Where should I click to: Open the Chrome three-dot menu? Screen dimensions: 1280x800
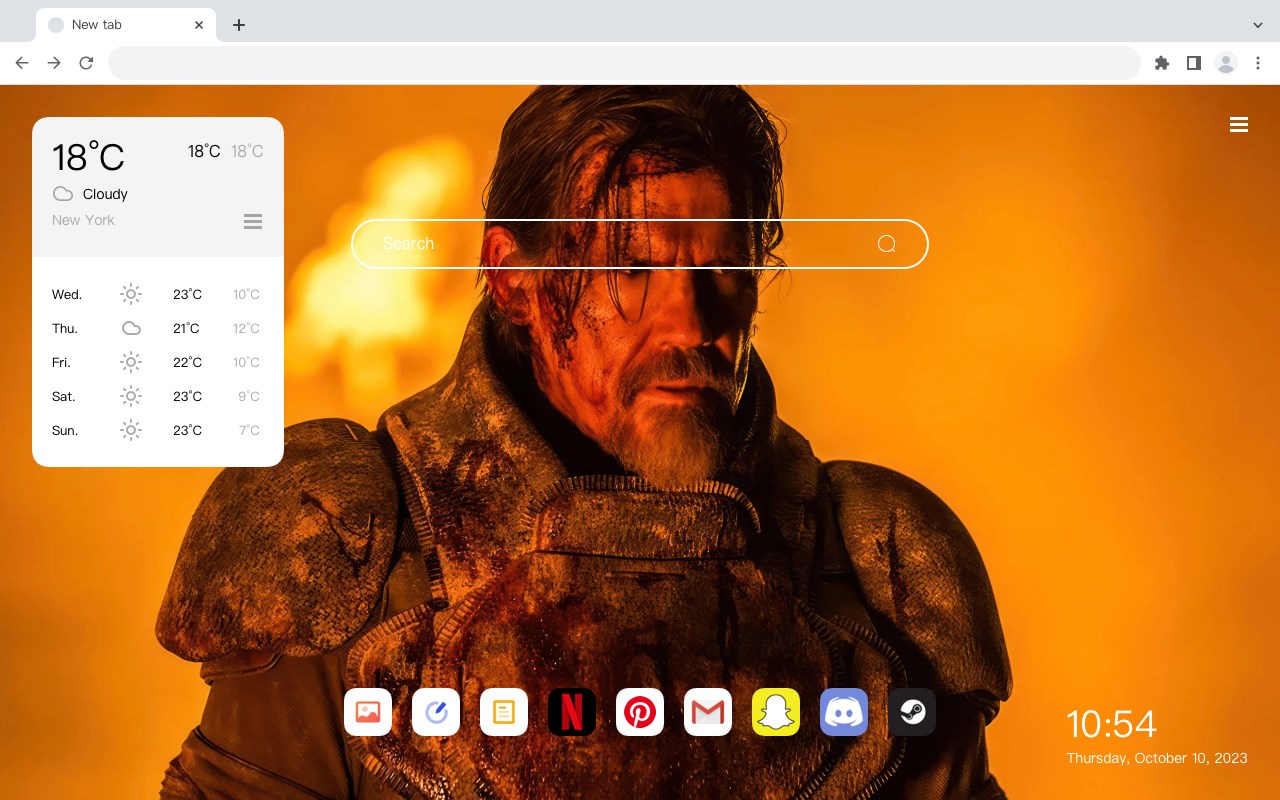1258,63
